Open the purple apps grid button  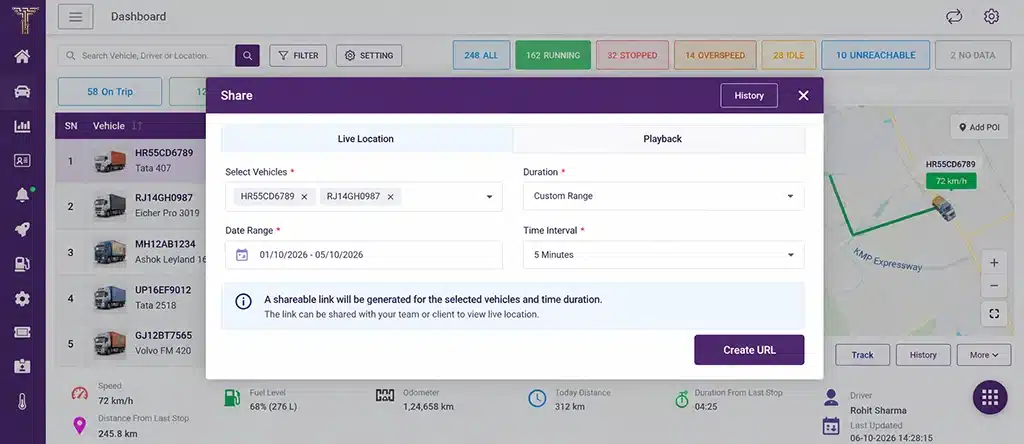[990, 397]
